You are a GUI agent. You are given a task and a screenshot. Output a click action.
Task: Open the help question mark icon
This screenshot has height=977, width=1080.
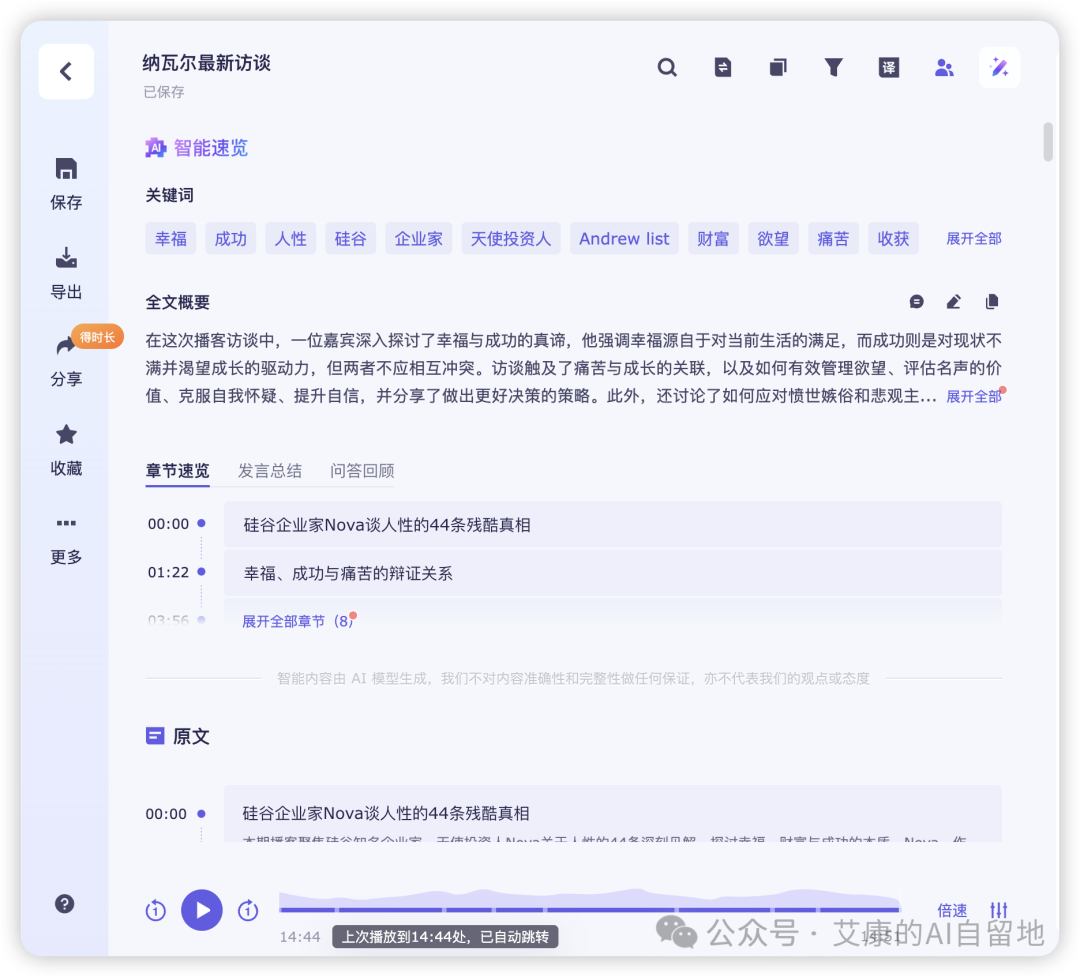[x=65, y=904]
